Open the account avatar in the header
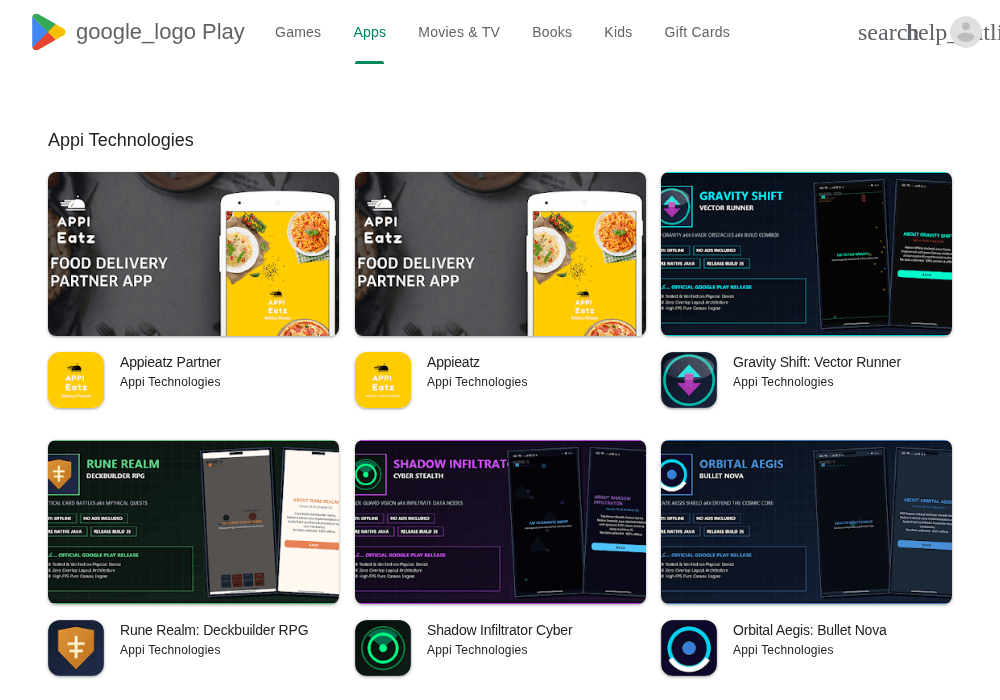 tap(966, 32)
